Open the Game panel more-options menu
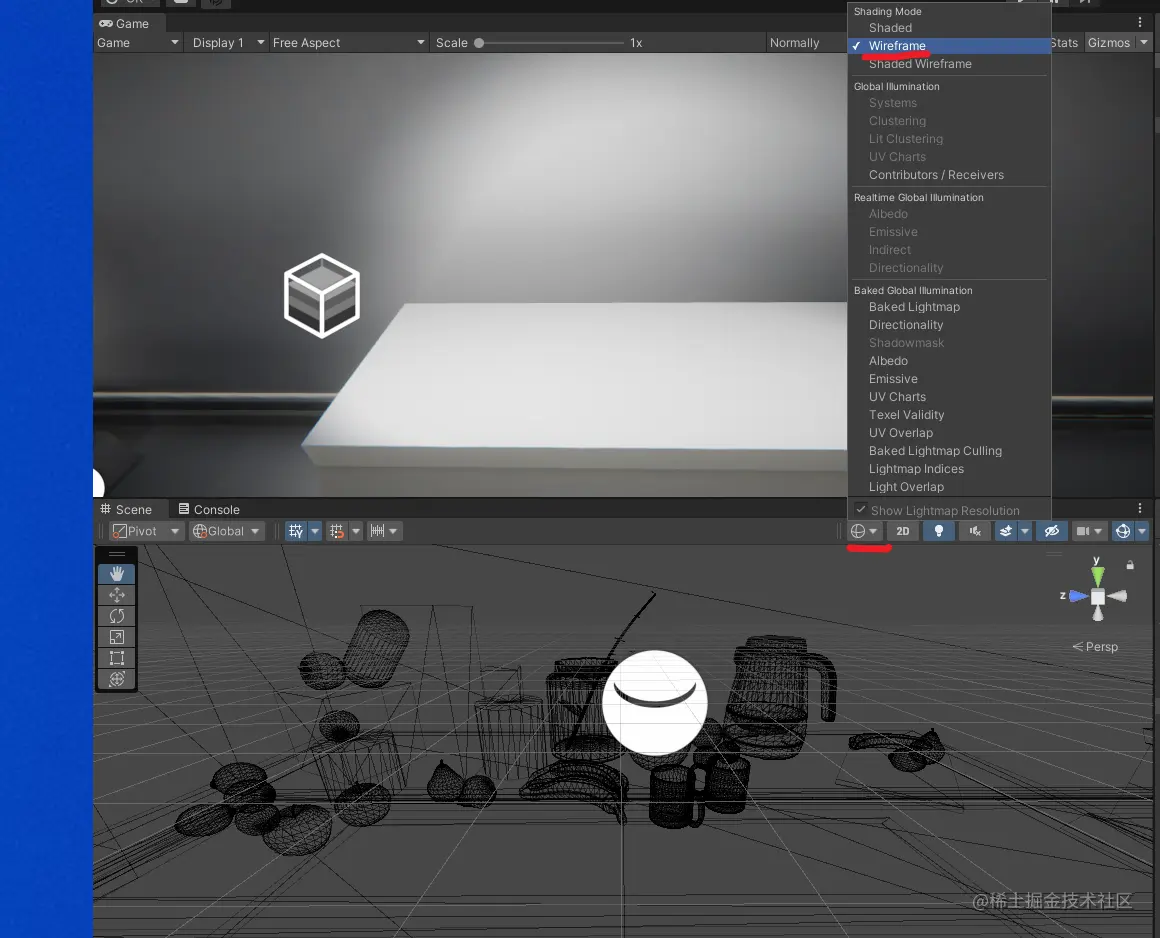The height and width of the screenshot is (938, 1160). 1140,23
